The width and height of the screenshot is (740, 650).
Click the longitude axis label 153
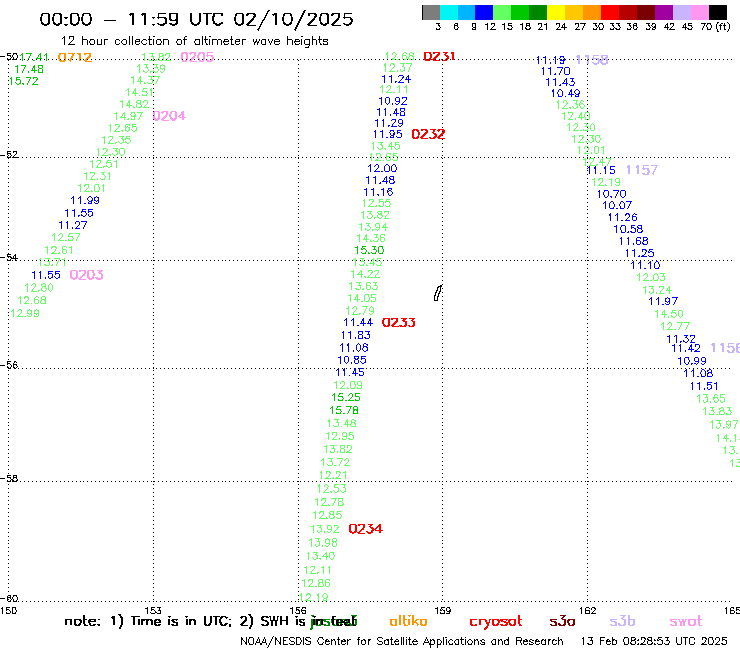153,610
